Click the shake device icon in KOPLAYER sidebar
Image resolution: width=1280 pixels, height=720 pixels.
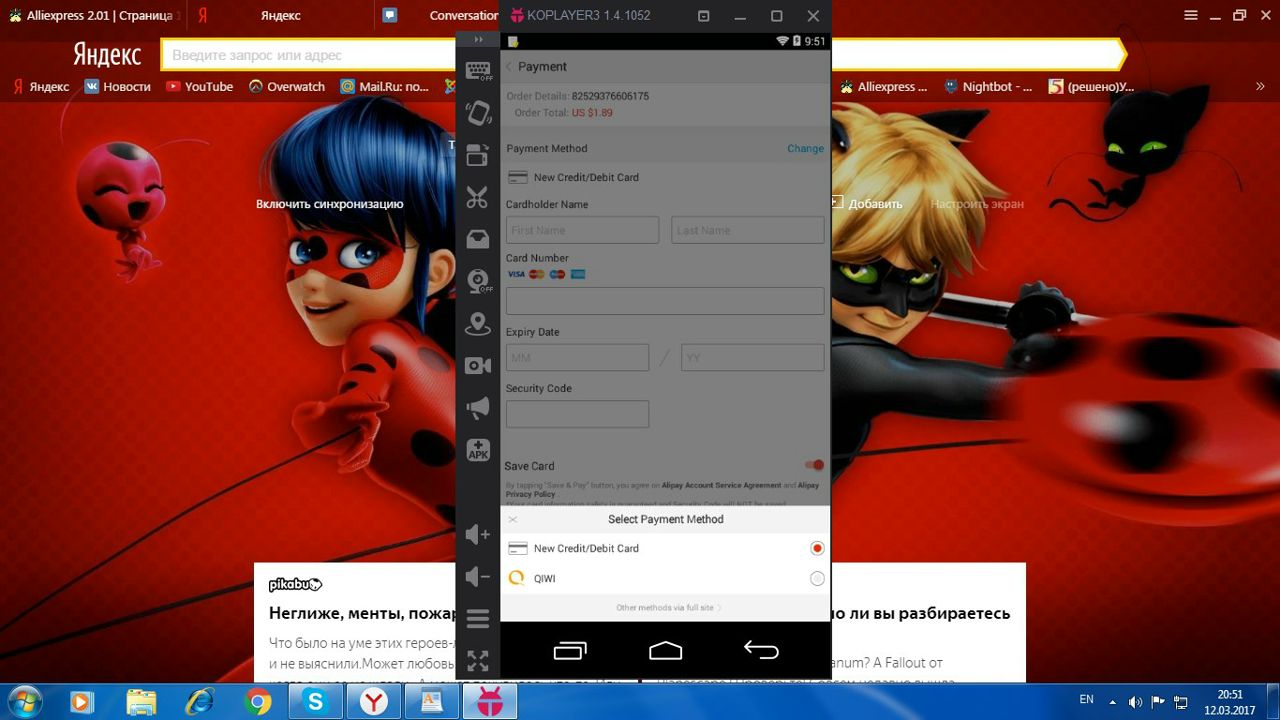pos(478,113)
